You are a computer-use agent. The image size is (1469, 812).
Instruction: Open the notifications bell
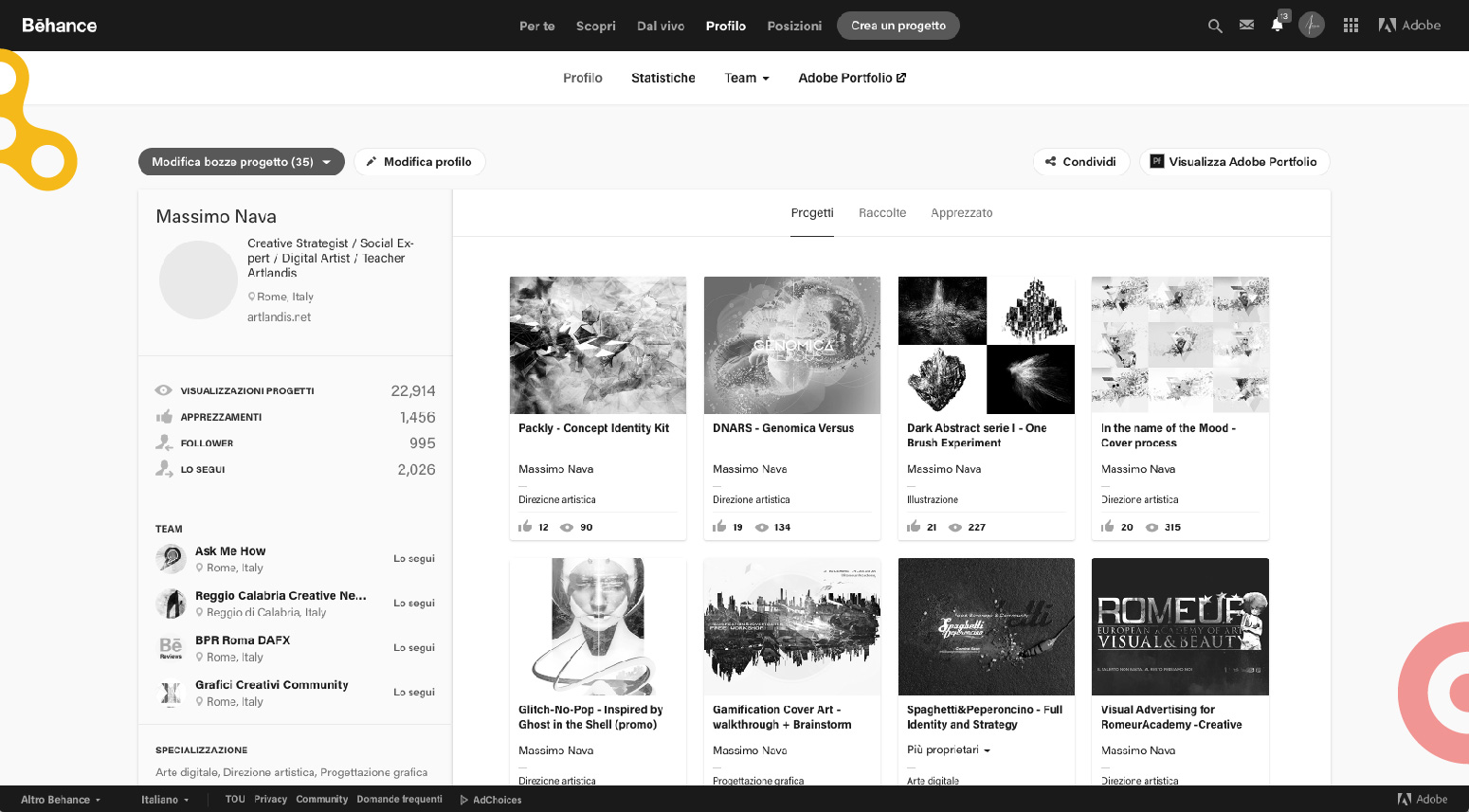tap(1277, 26)
